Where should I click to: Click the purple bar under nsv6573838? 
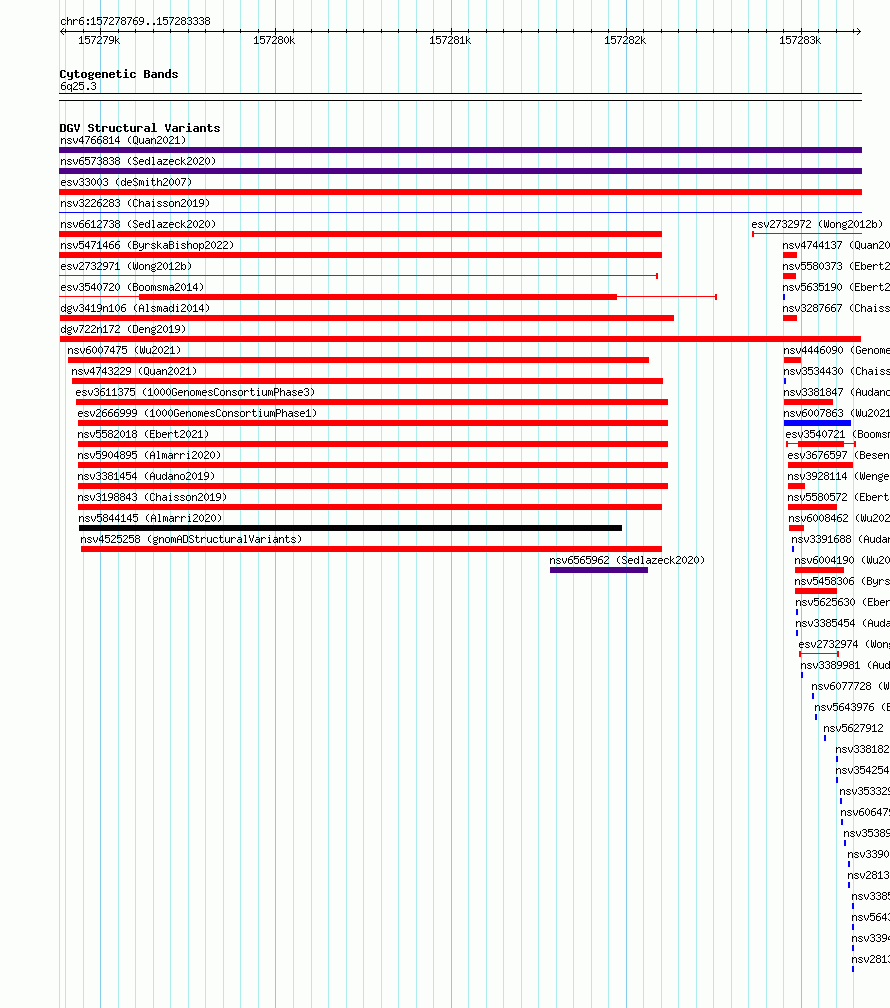point(460,171)
